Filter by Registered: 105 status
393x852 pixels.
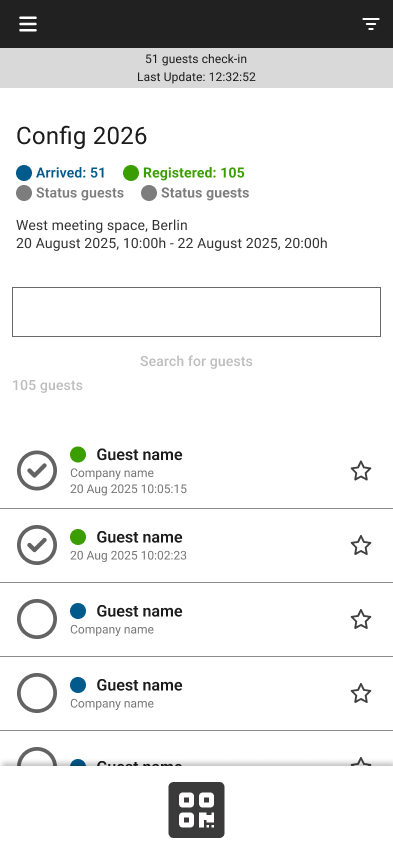coord(184,173)
